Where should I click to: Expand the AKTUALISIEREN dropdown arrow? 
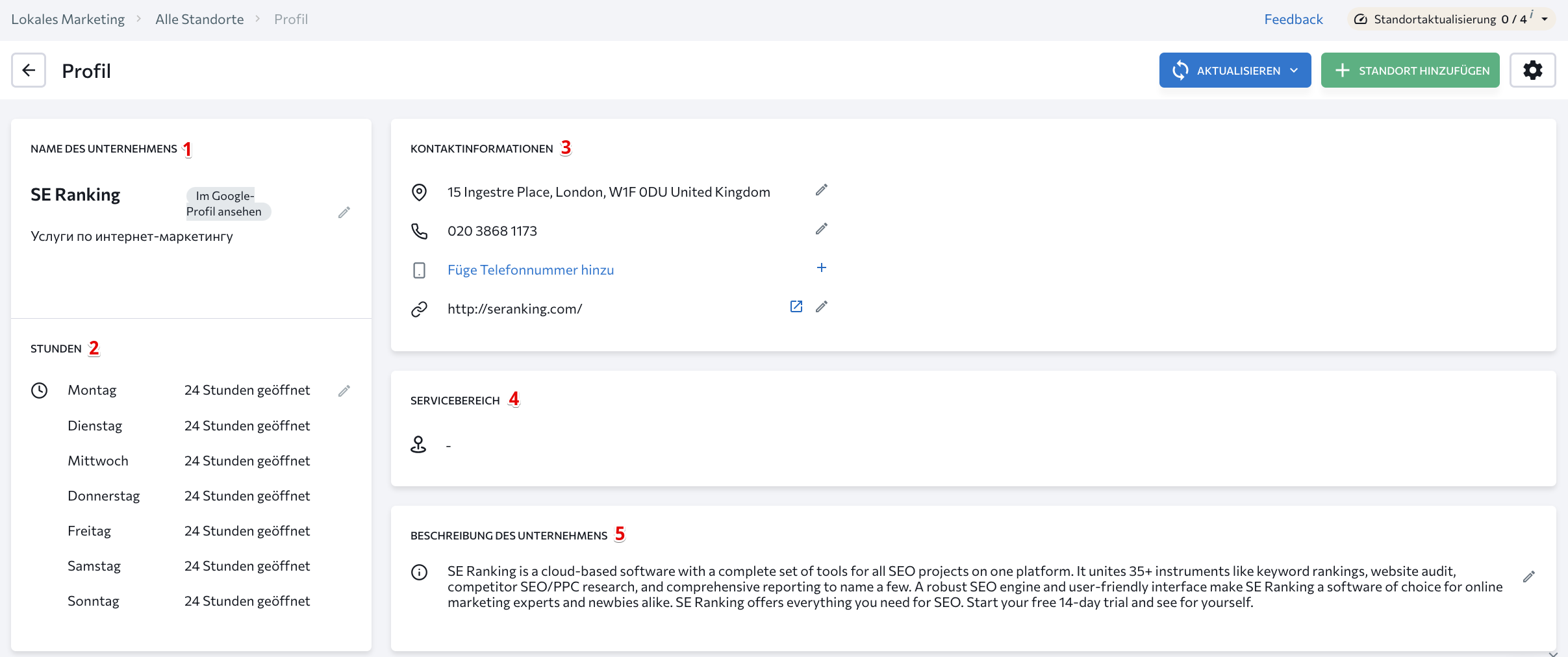[x=1294, y=70]
